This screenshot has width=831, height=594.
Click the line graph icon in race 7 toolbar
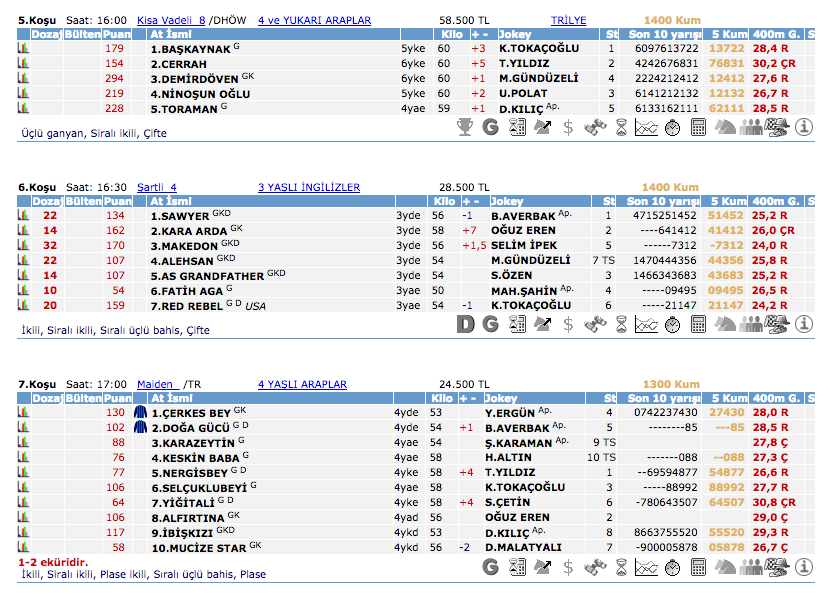pyautogui.click(x=647, y=567)
